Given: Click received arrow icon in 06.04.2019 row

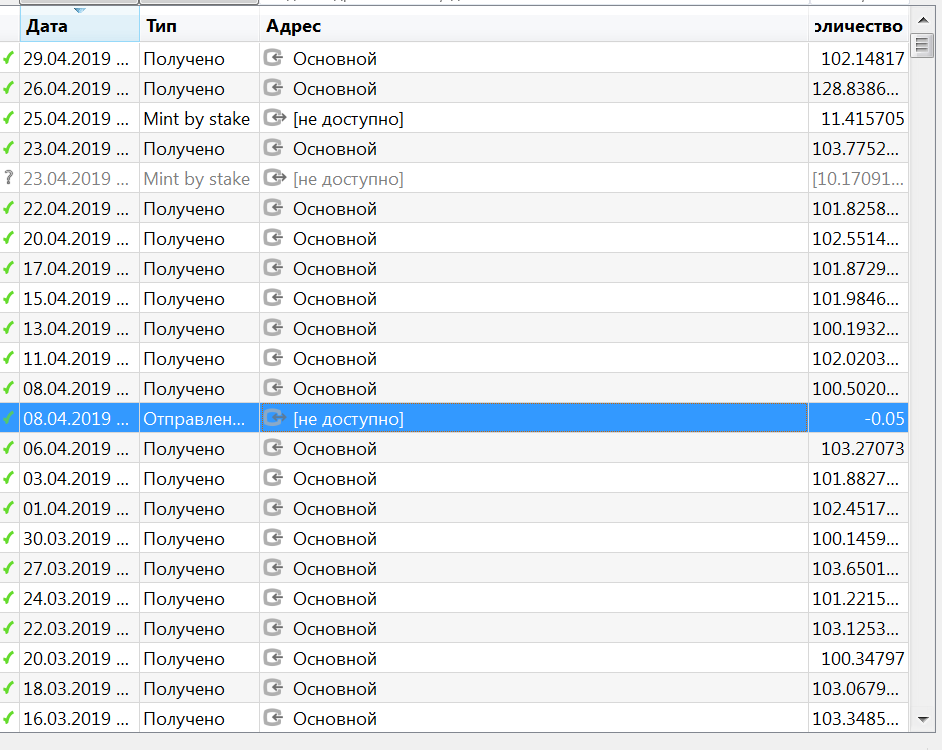Looking at the screenshot, I should pos(273,448).
